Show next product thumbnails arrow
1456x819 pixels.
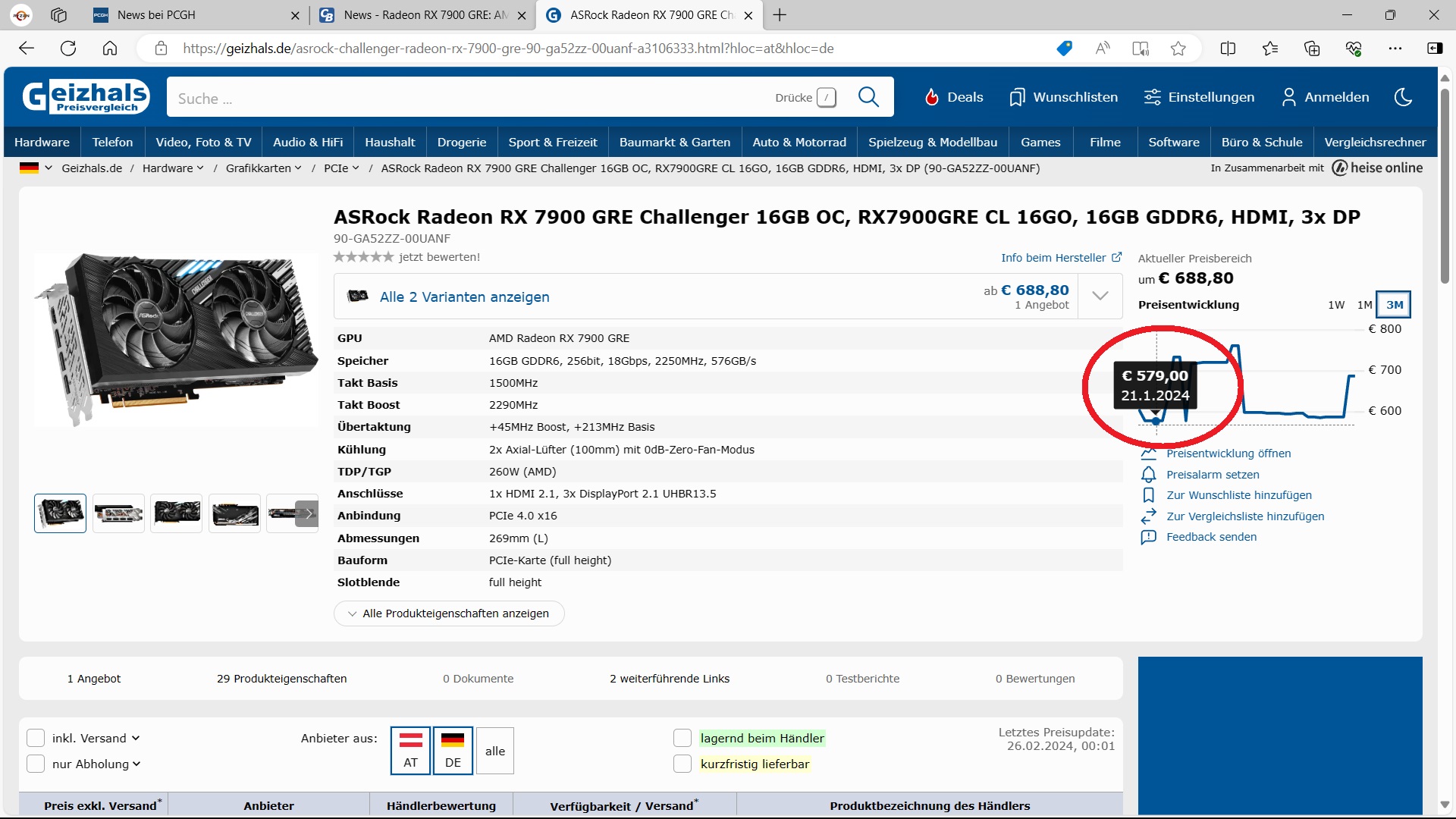pyautogui.click(x=307, y=513)
